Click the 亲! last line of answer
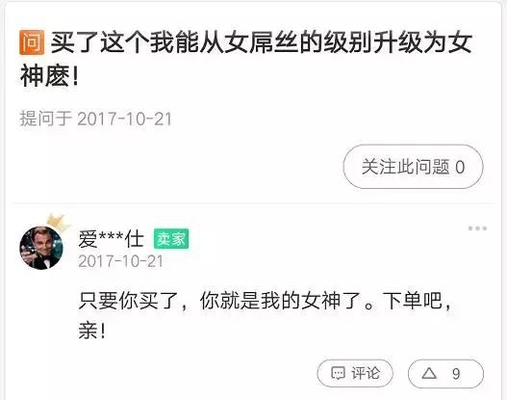This screenshot has width=507, height=400. [92, 331]
